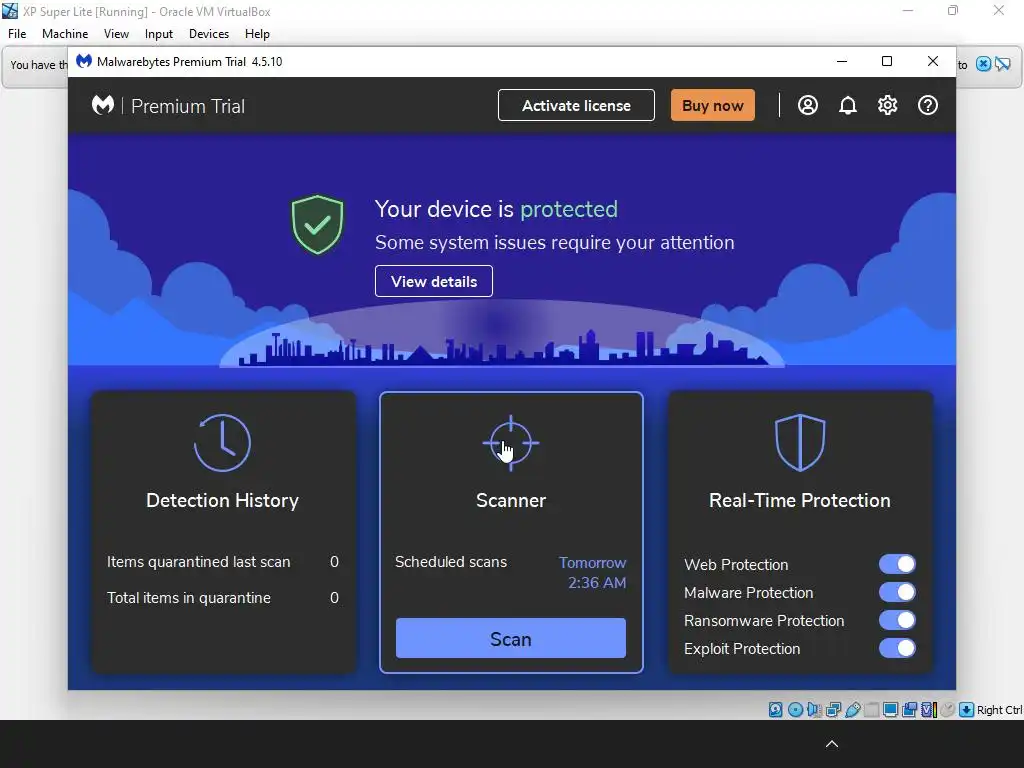
Task: Open the Machine menu
Action: [x=65, y=34]
